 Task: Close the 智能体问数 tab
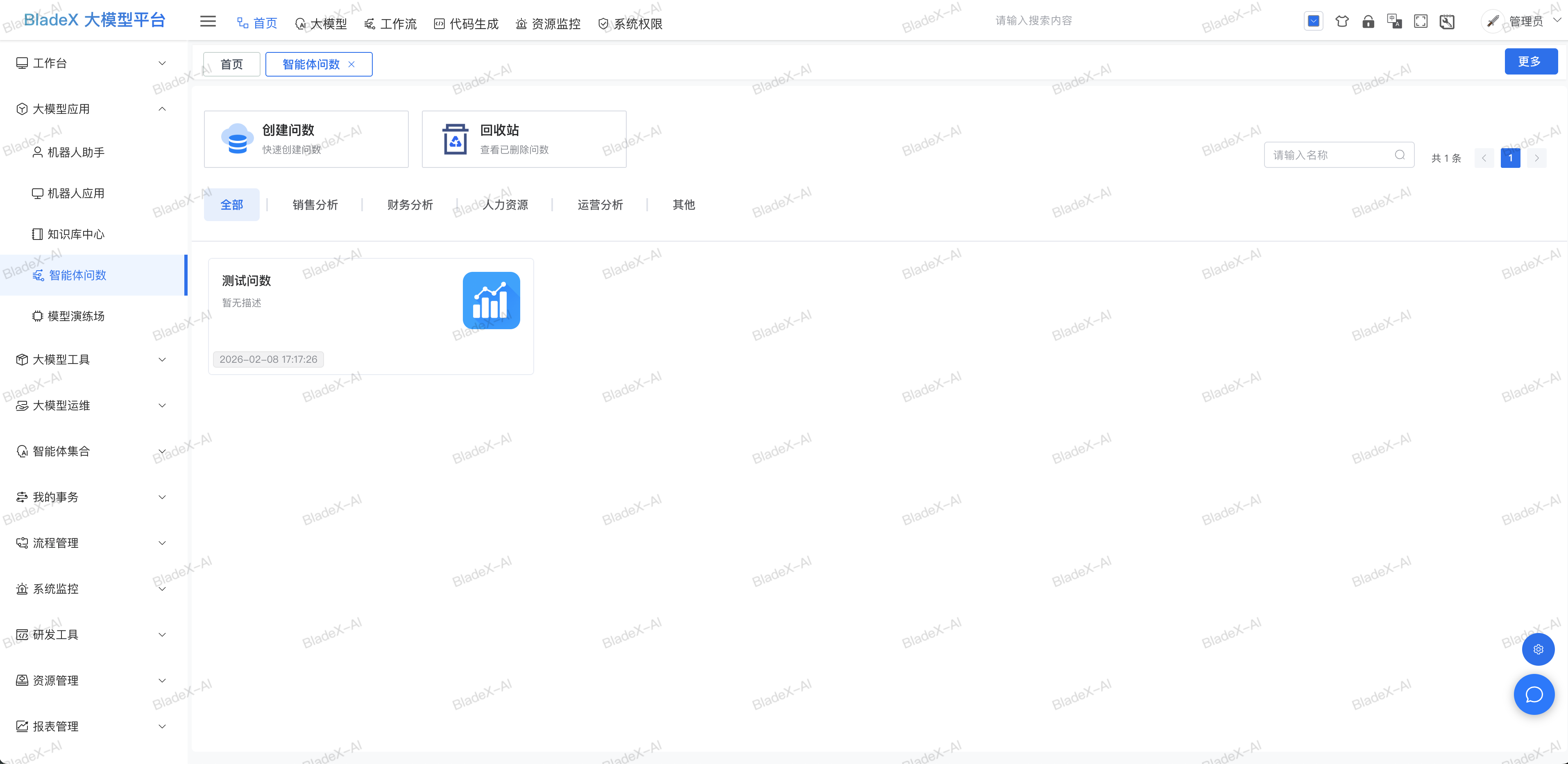(x=352, y=64)
